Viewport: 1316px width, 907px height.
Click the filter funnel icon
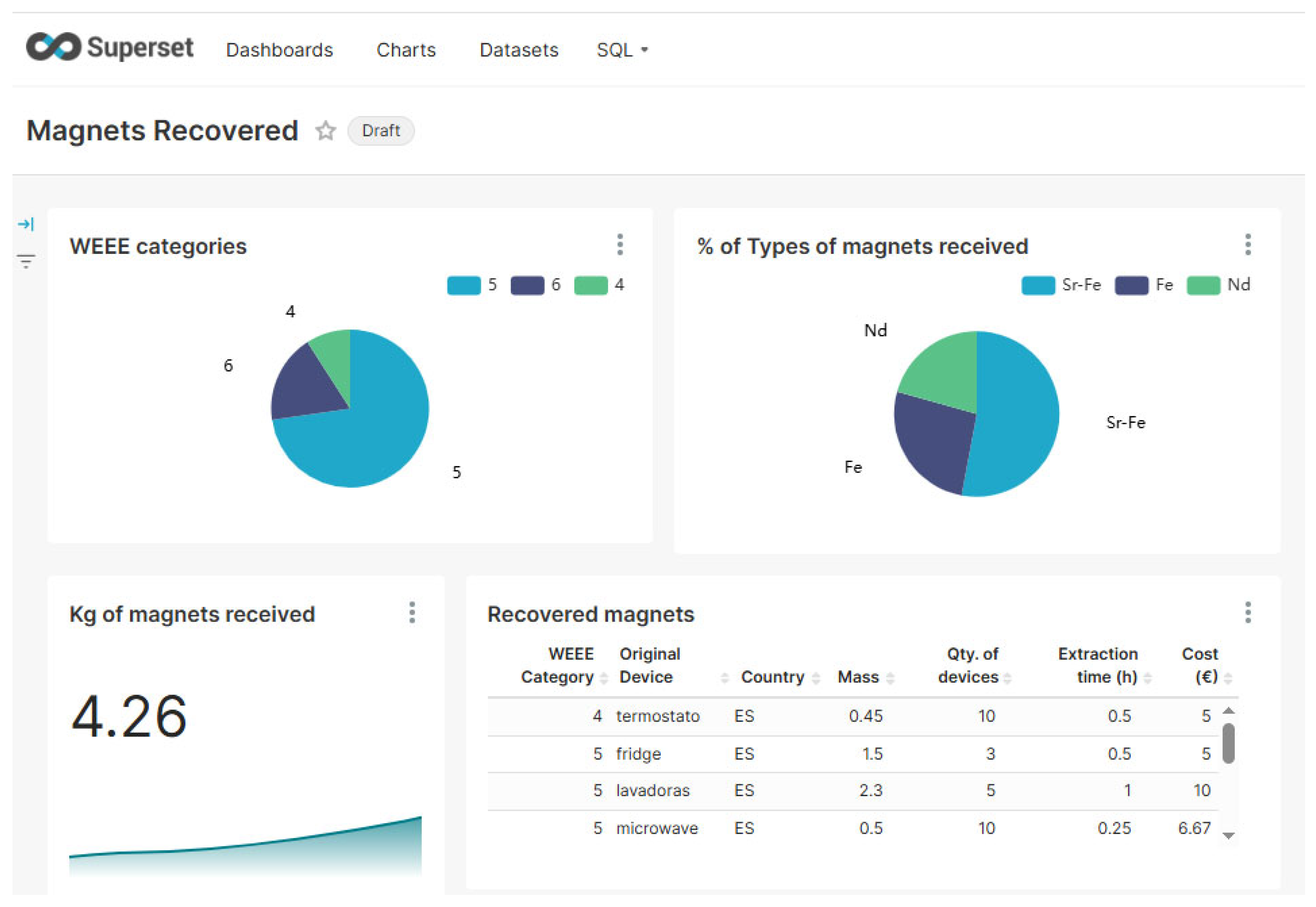pyautogui.click(x=26, y=262)
